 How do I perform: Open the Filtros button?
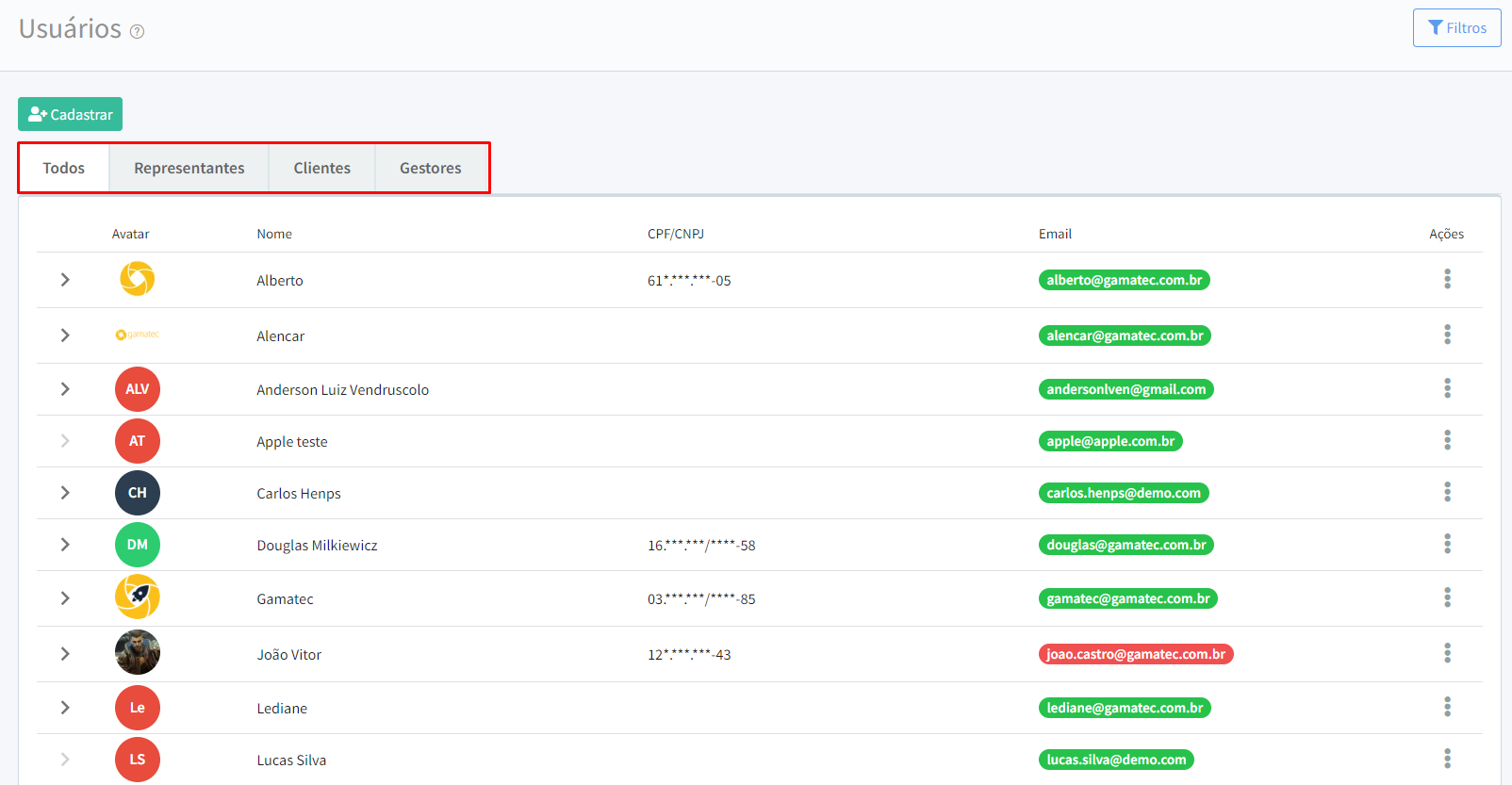[x=1456, y=28]
